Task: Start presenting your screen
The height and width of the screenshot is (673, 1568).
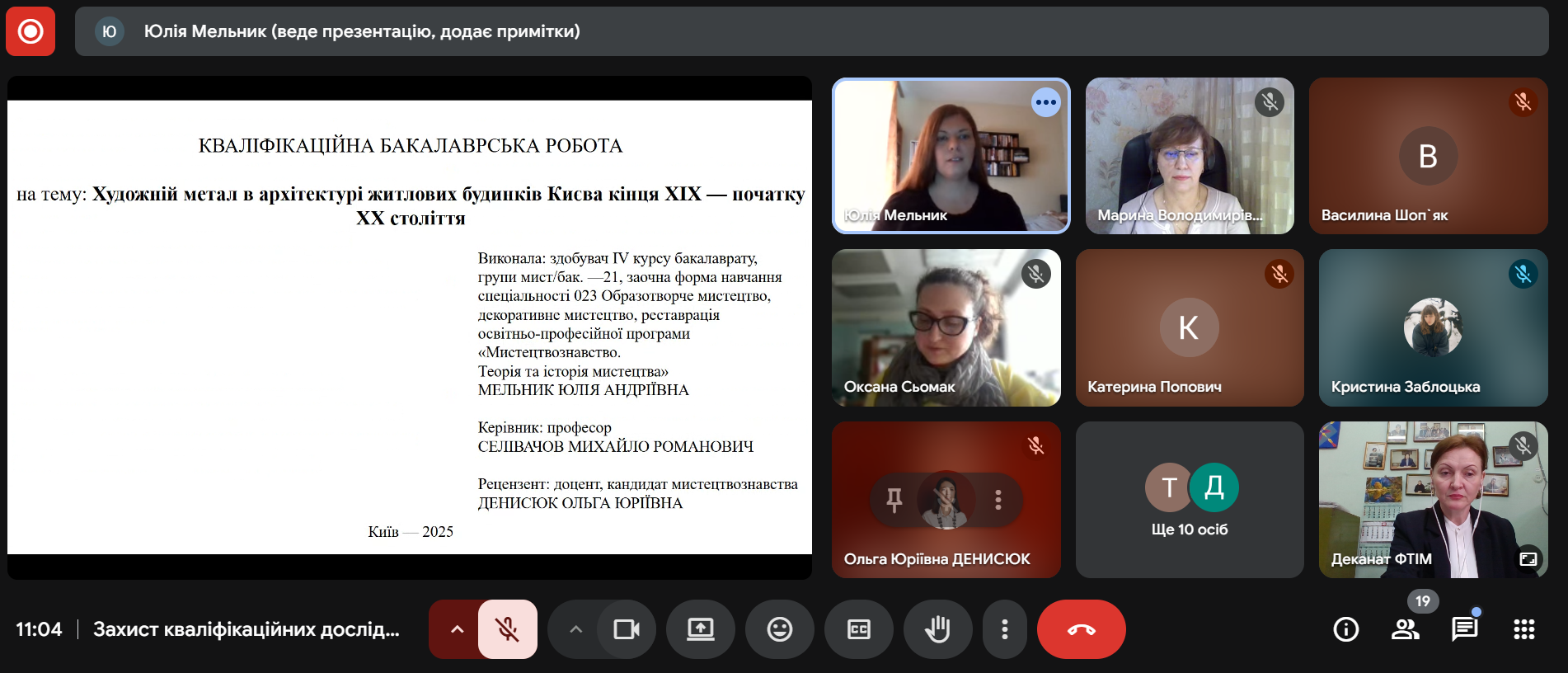Action: (701, 629)
